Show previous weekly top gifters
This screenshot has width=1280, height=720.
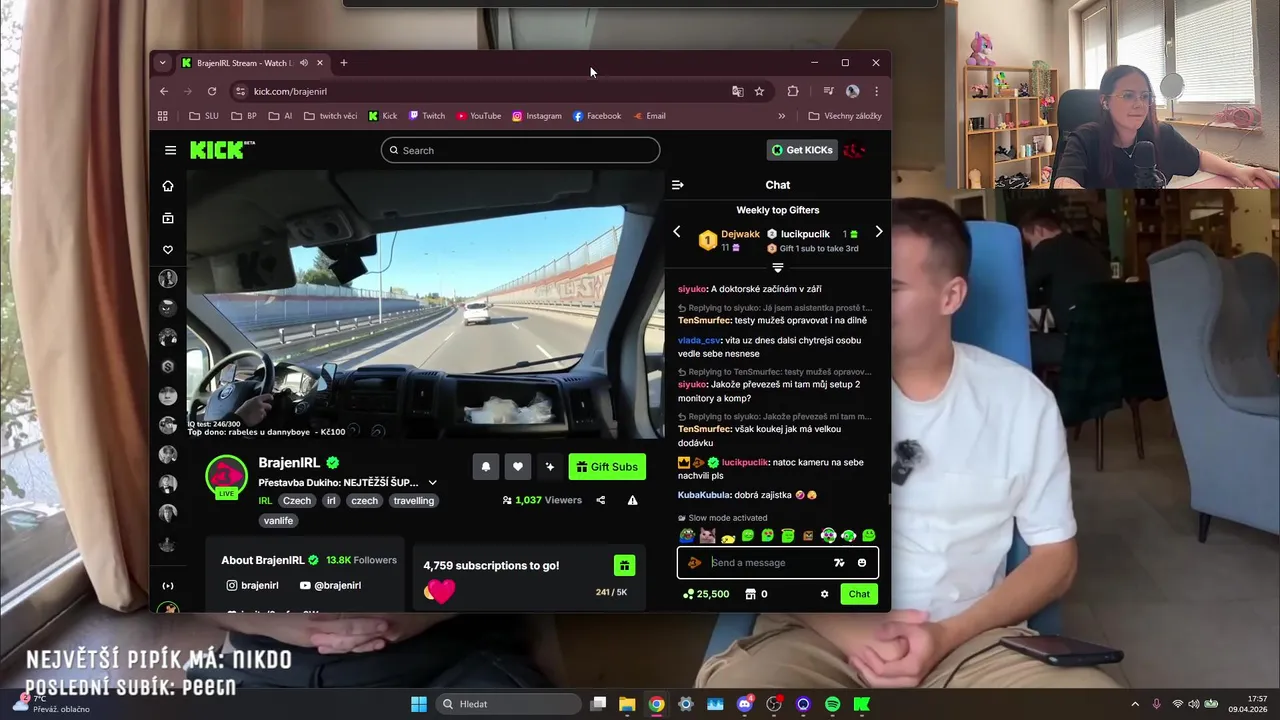pos(676,232)
